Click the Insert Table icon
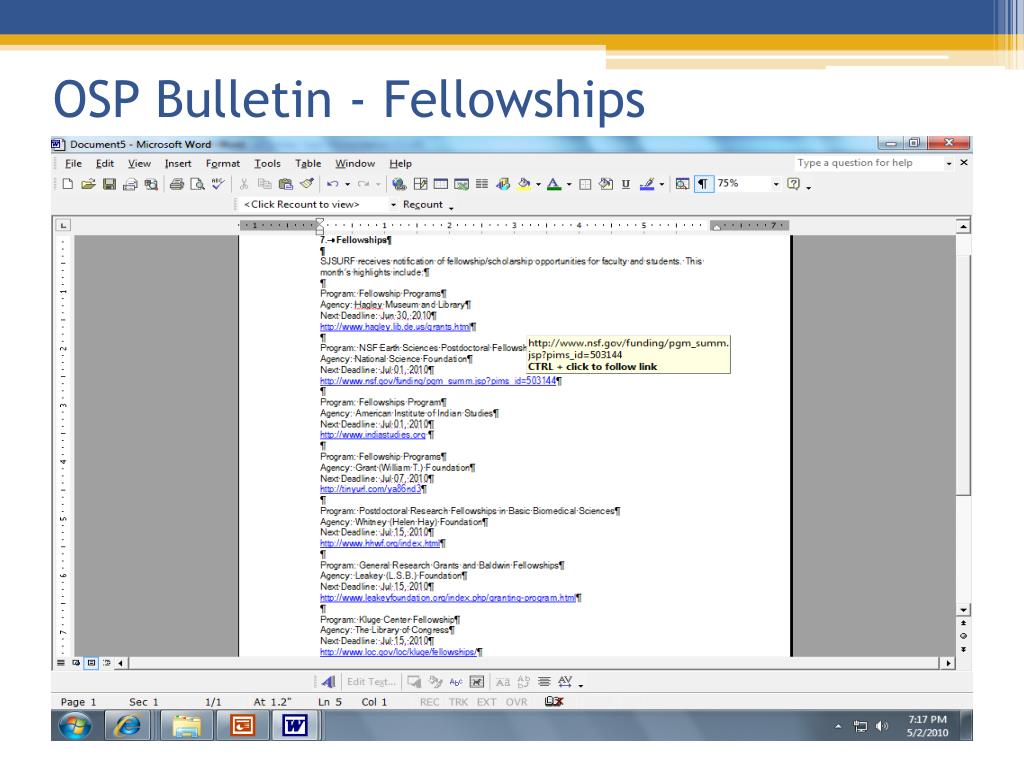 [x=441, y=184]
